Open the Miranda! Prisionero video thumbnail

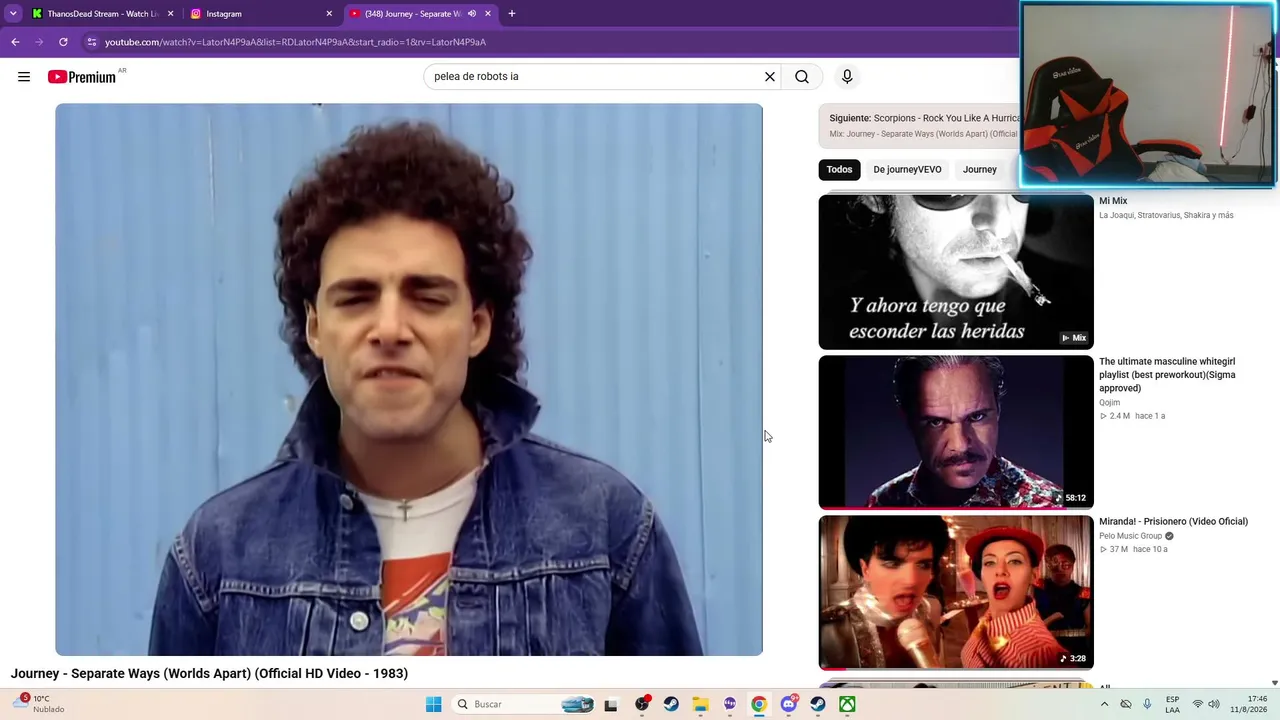(956, 592)
